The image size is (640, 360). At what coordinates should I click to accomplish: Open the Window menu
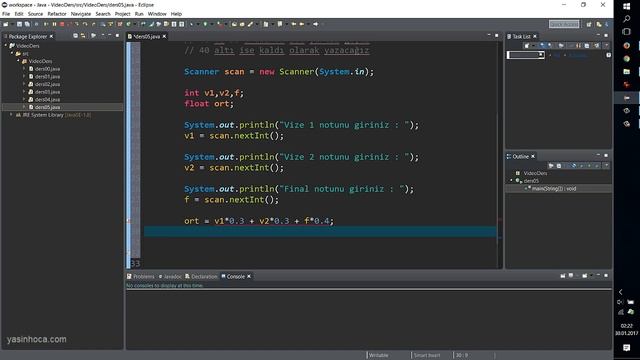157,14
